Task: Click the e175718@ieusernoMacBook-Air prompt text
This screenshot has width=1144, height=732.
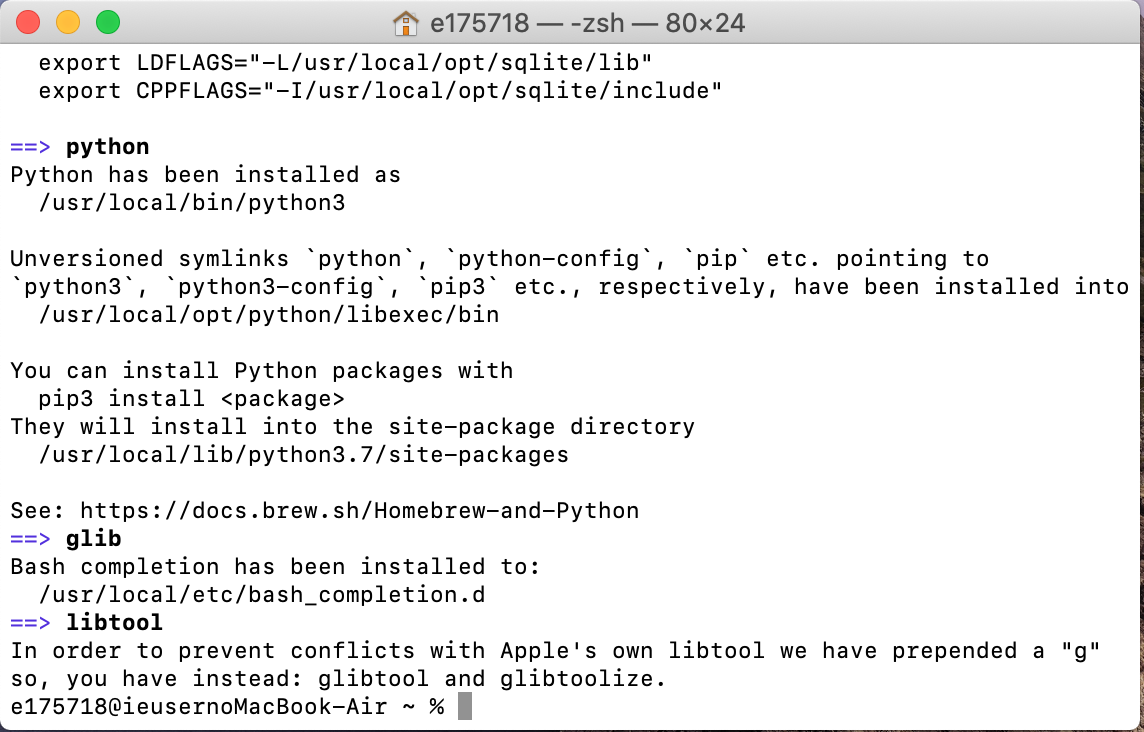Action: (x=199, y=706)
